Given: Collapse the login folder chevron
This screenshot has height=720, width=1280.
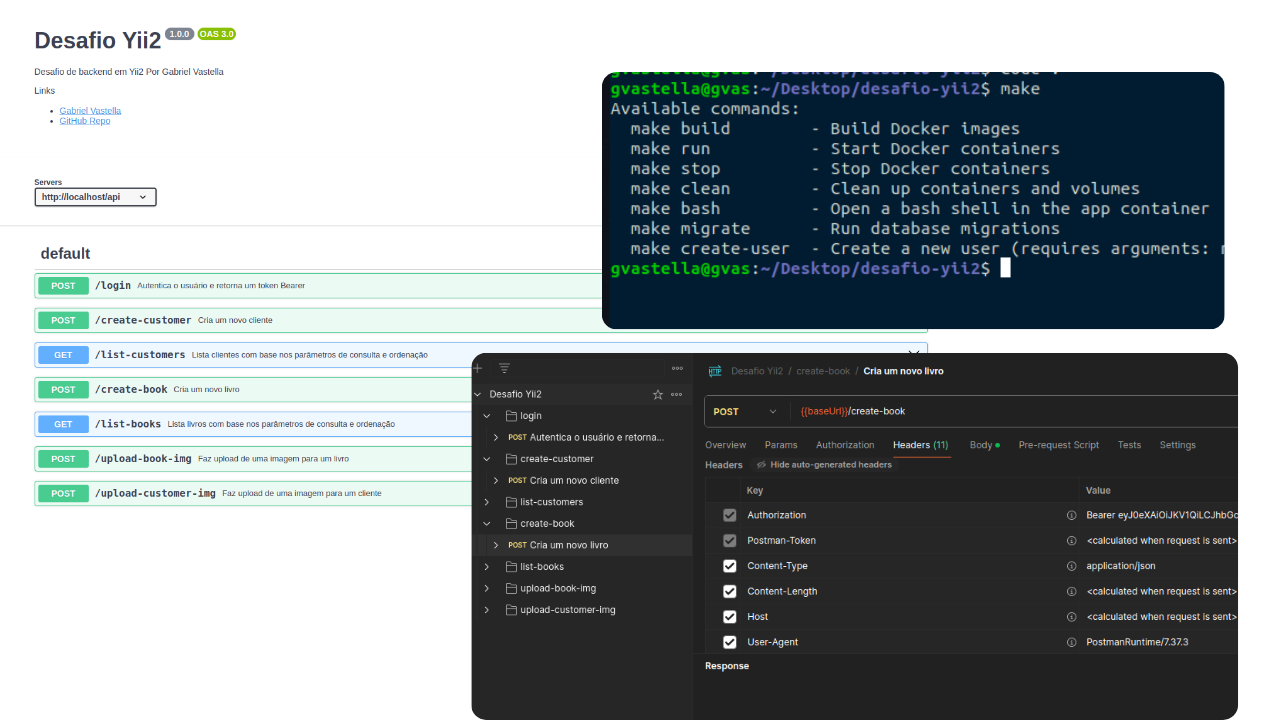Looking at the screenshot, I should click(487, 416).
